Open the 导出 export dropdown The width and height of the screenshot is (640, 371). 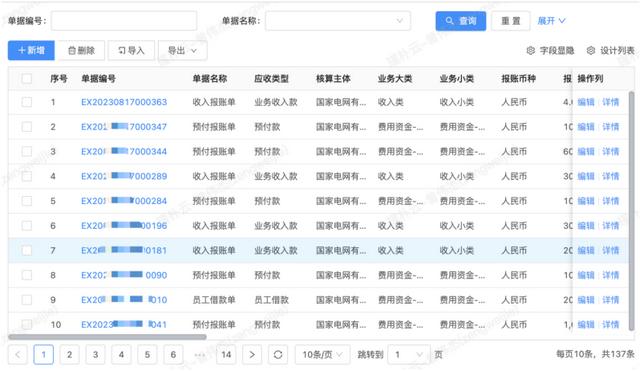pos(182,51)
